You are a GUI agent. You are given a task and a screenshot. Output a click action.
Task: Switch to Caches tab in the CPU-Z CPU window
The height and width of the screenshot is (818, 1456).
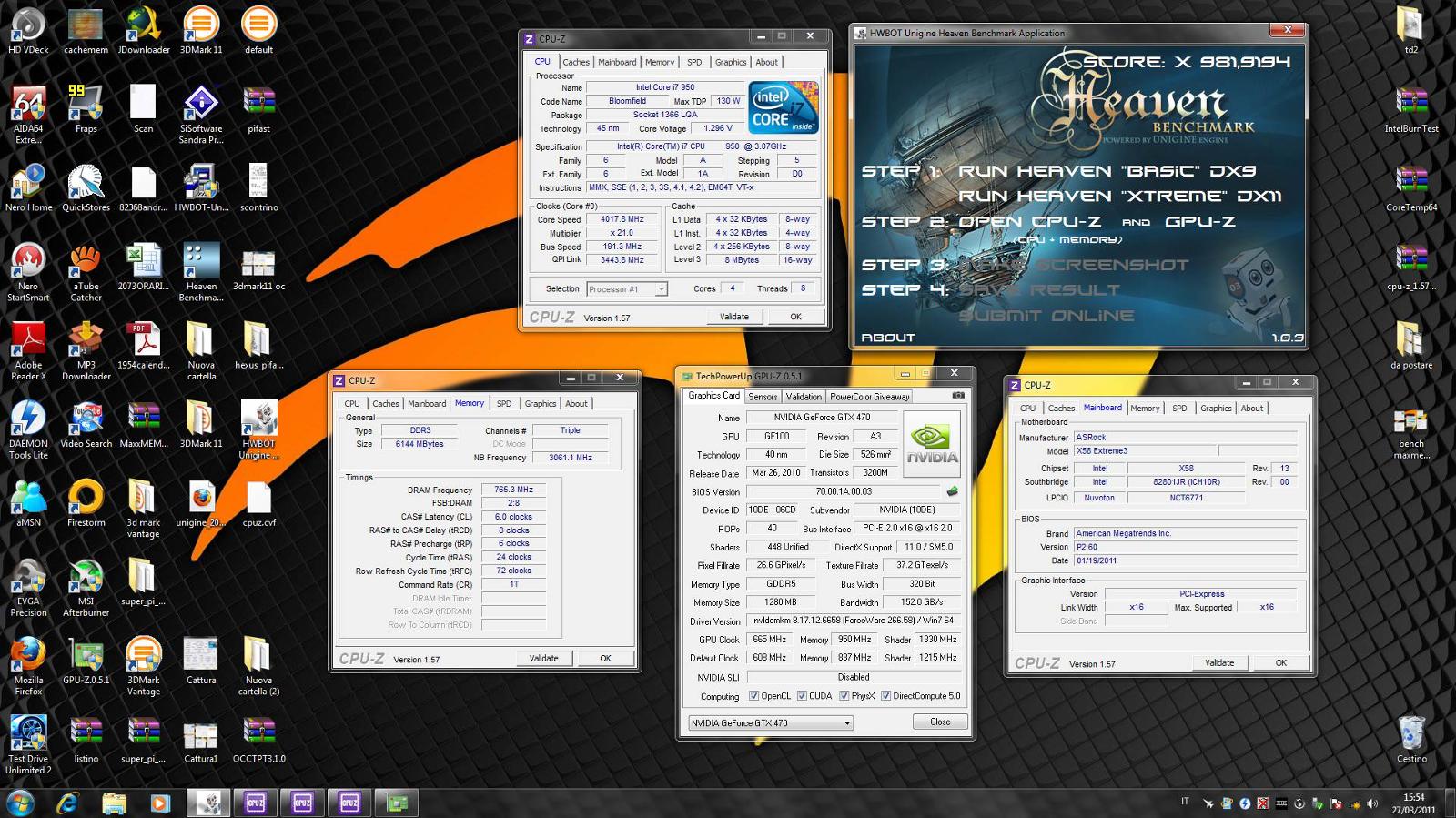point(576,62)
